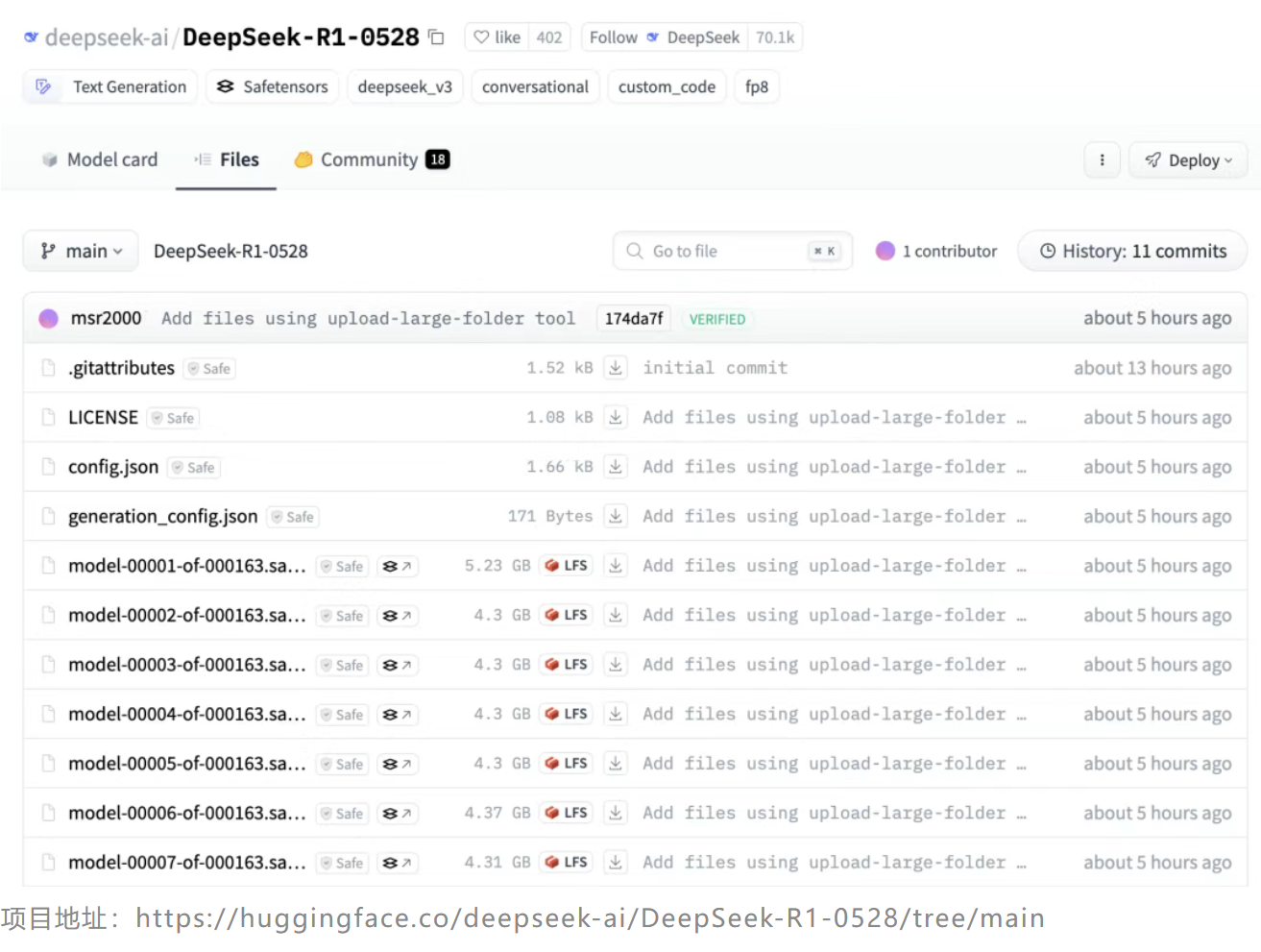Open the deepseek-ai organization link
This screenshot has width=1261, height=952.
click(106, 37)
